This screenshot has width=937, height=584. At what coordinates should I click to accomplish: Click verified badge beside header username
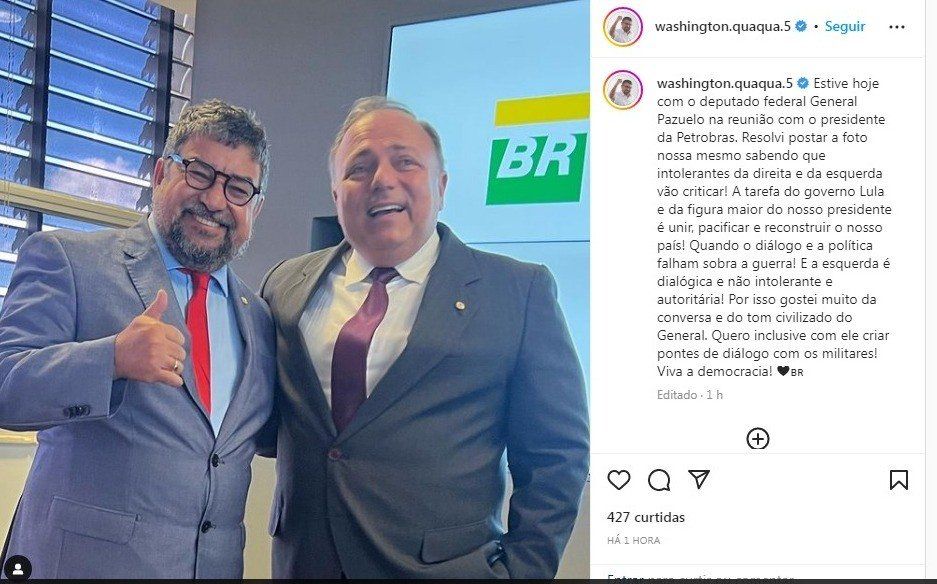click(x=801, y=26)
